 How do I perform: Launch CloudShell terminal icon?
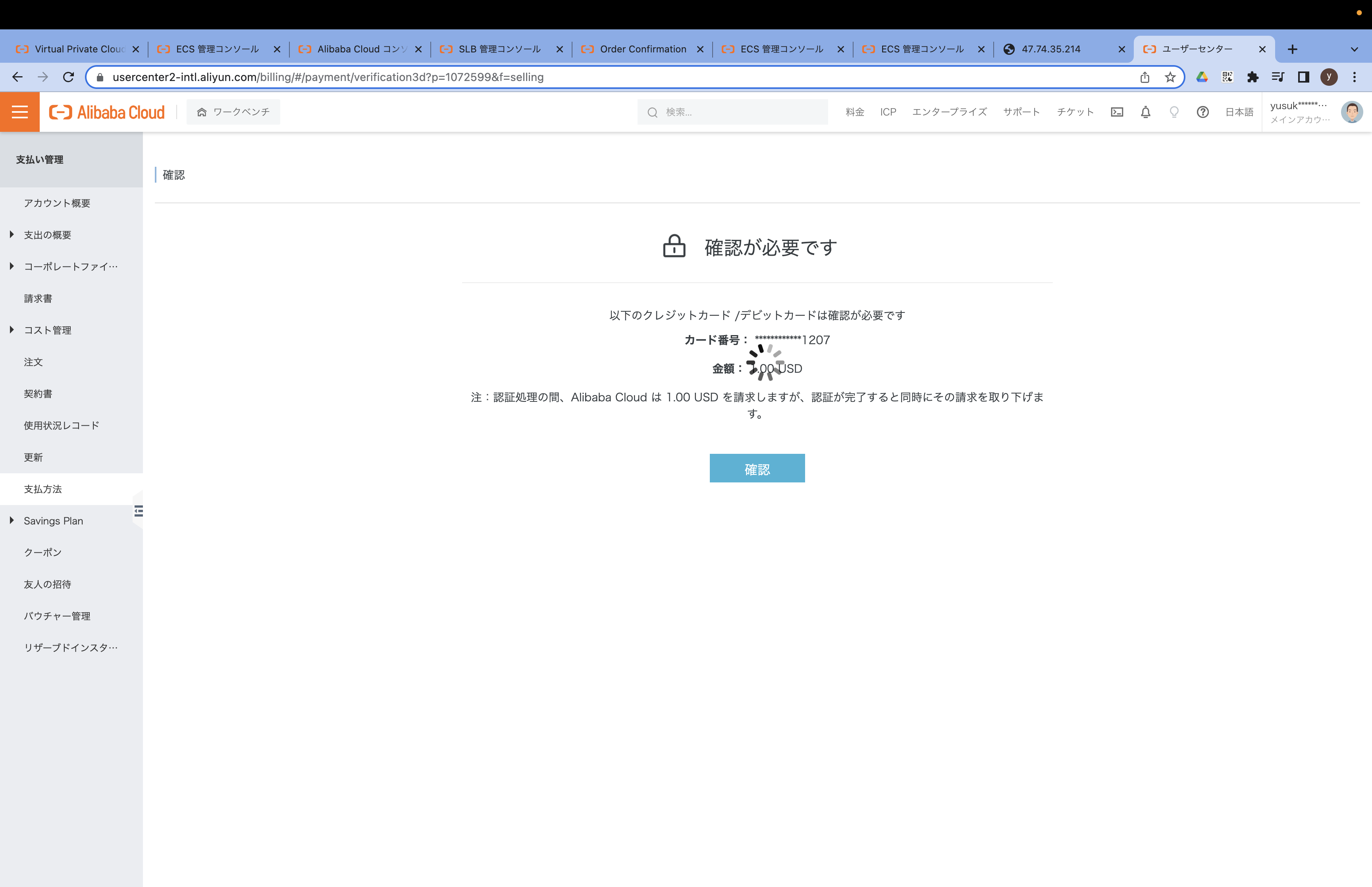[1117, 112]
